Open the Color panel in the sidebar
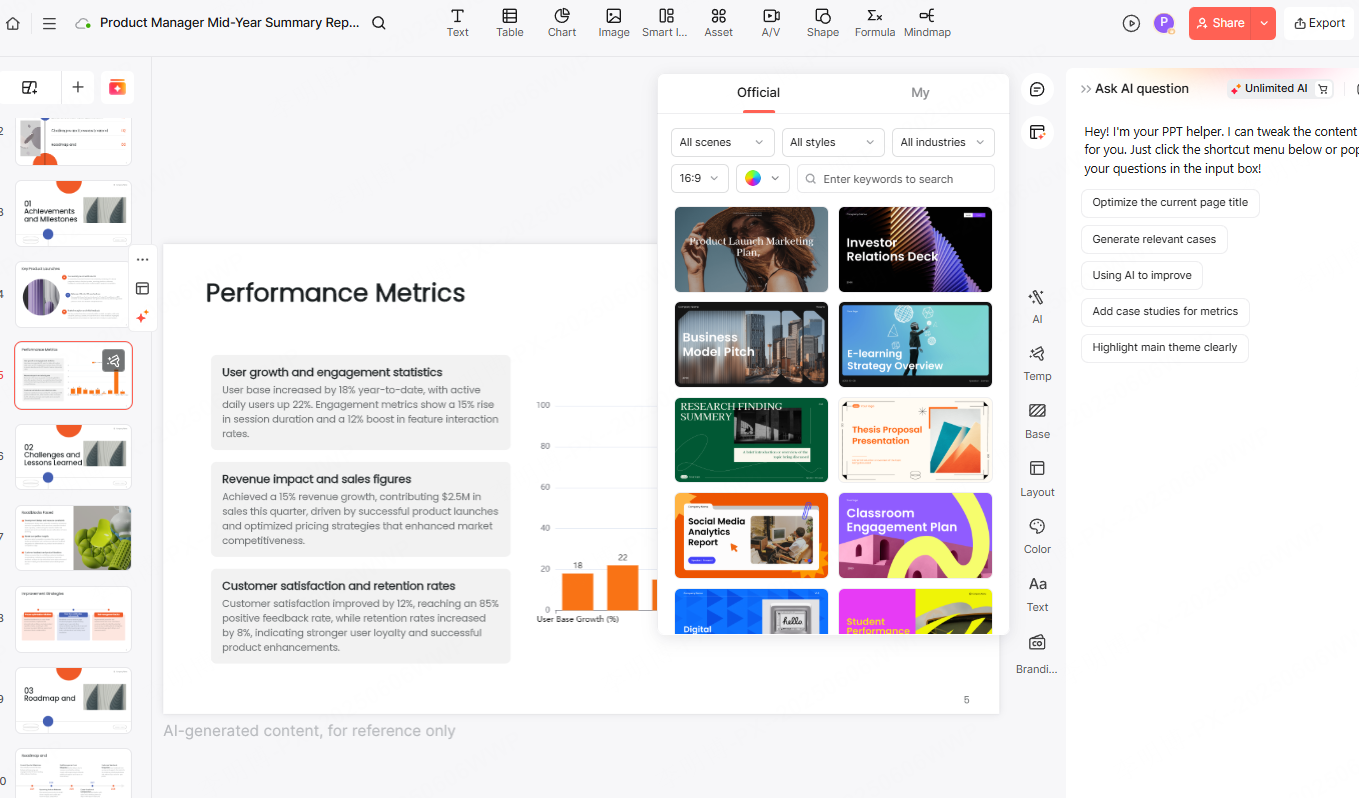Viewport: 1359px width, 798px height. coord(1037,535)
